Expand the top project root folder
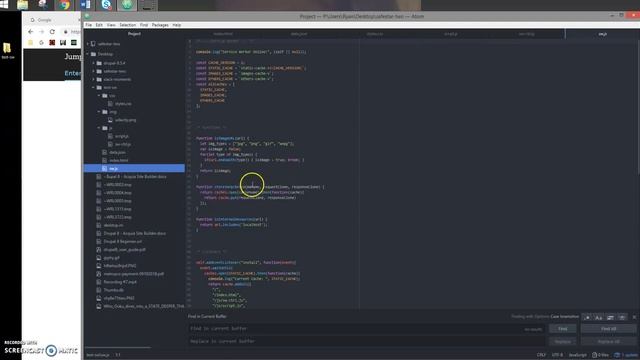 88,44
